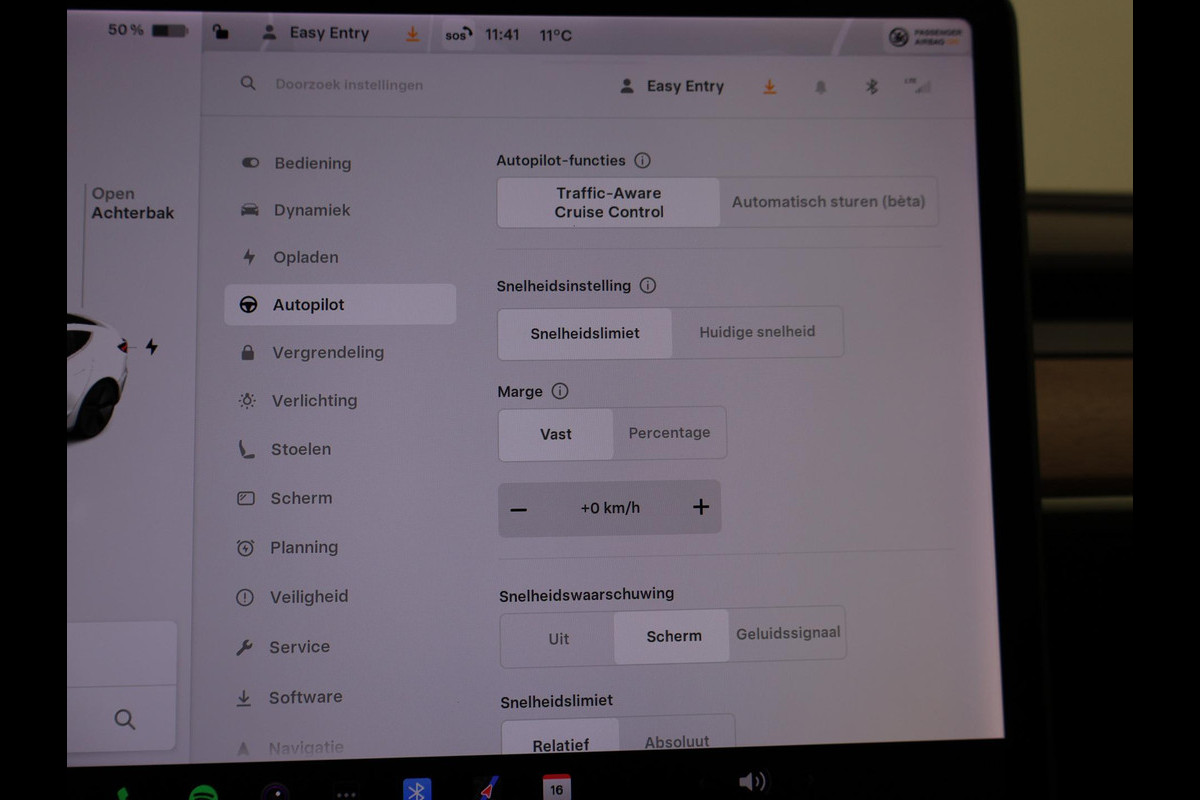Open the calendar app in bottom bar
The image size is (1200, 800).
coord(556,787)
